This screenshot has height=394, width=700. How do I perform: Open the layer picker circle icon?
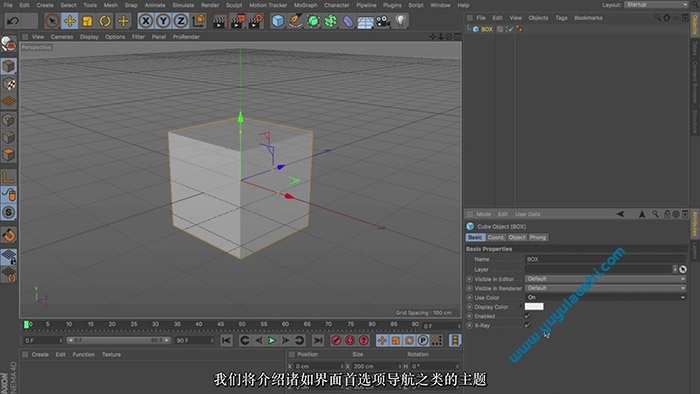point(683,269)
